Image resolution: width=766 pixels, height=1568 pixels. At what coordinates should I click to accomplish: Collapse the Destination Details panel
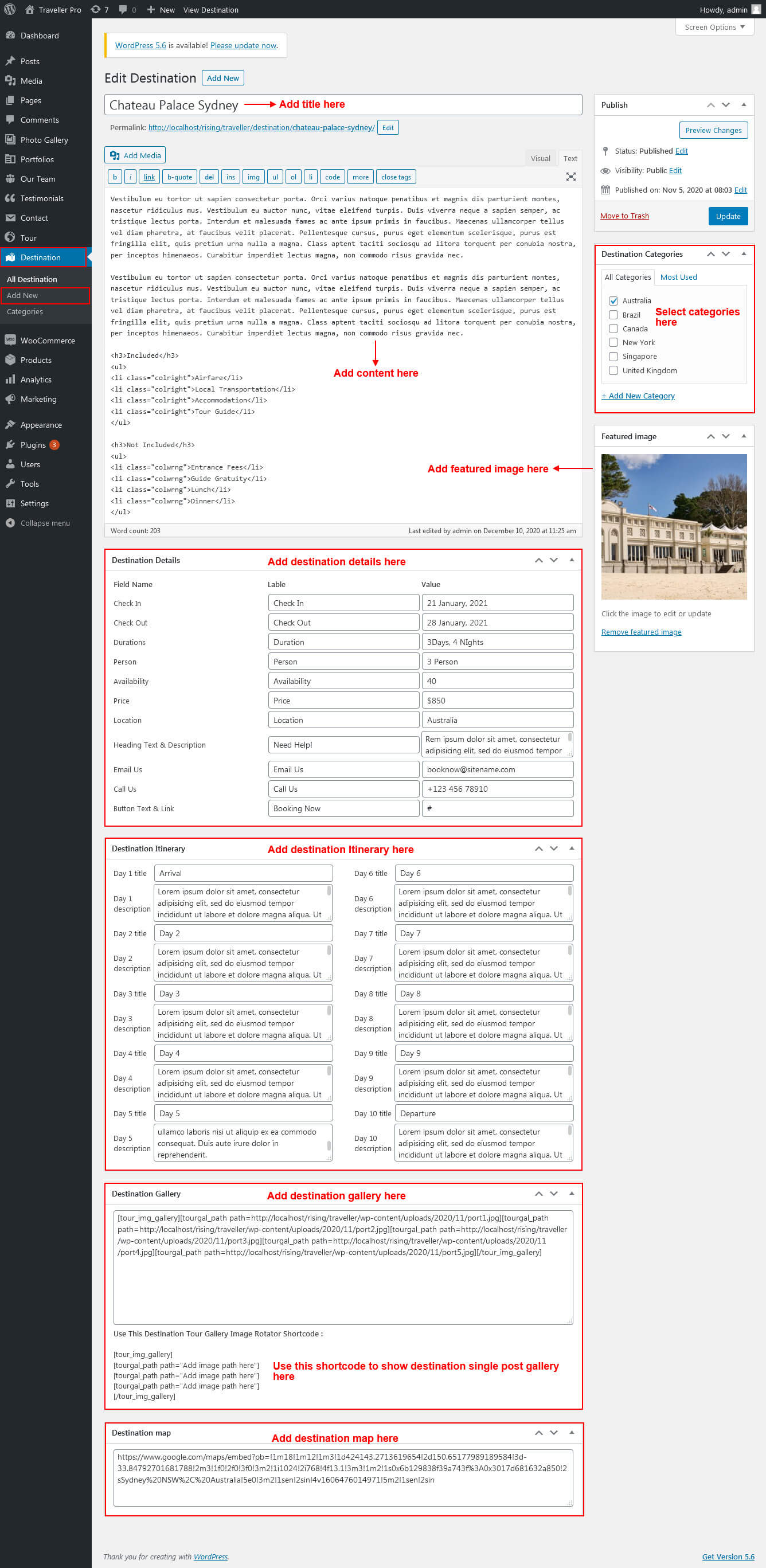(x=571, y=560)
